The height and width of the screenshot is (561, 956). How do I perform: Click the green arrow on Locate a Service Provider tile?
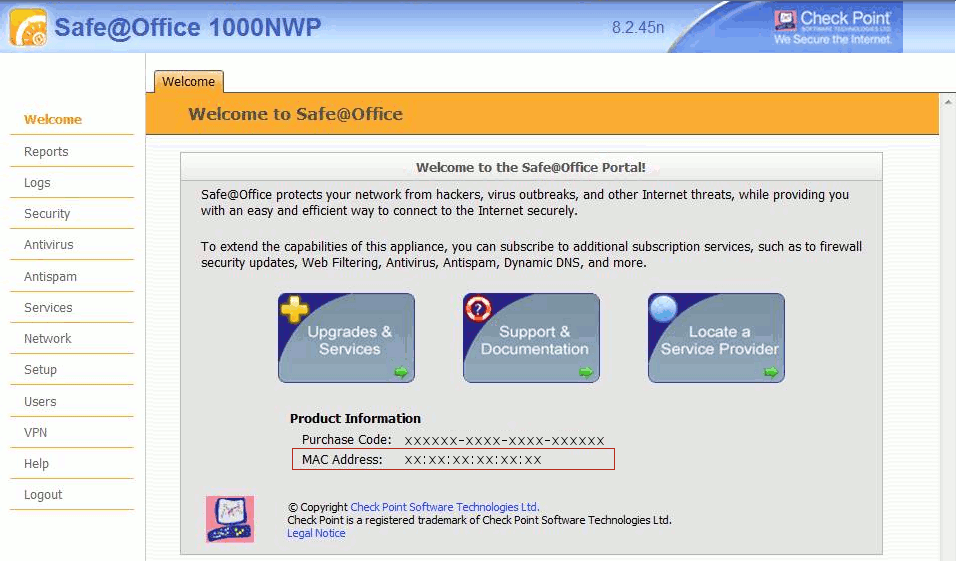[x=771, y=371]
